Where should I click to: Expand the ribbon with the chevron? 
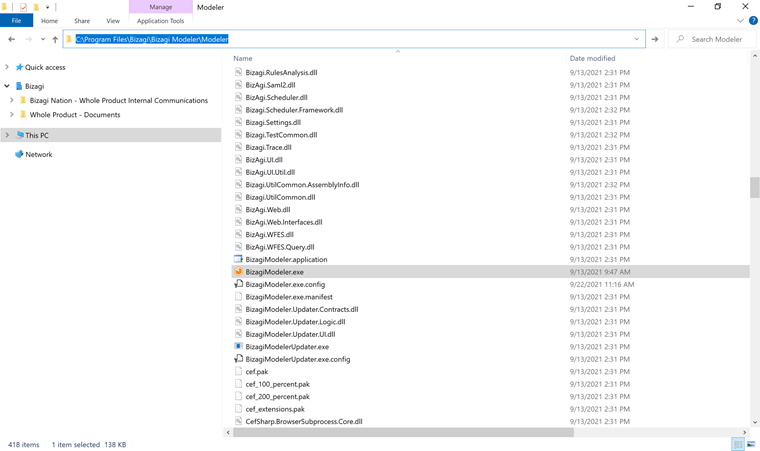pos(740,20)
